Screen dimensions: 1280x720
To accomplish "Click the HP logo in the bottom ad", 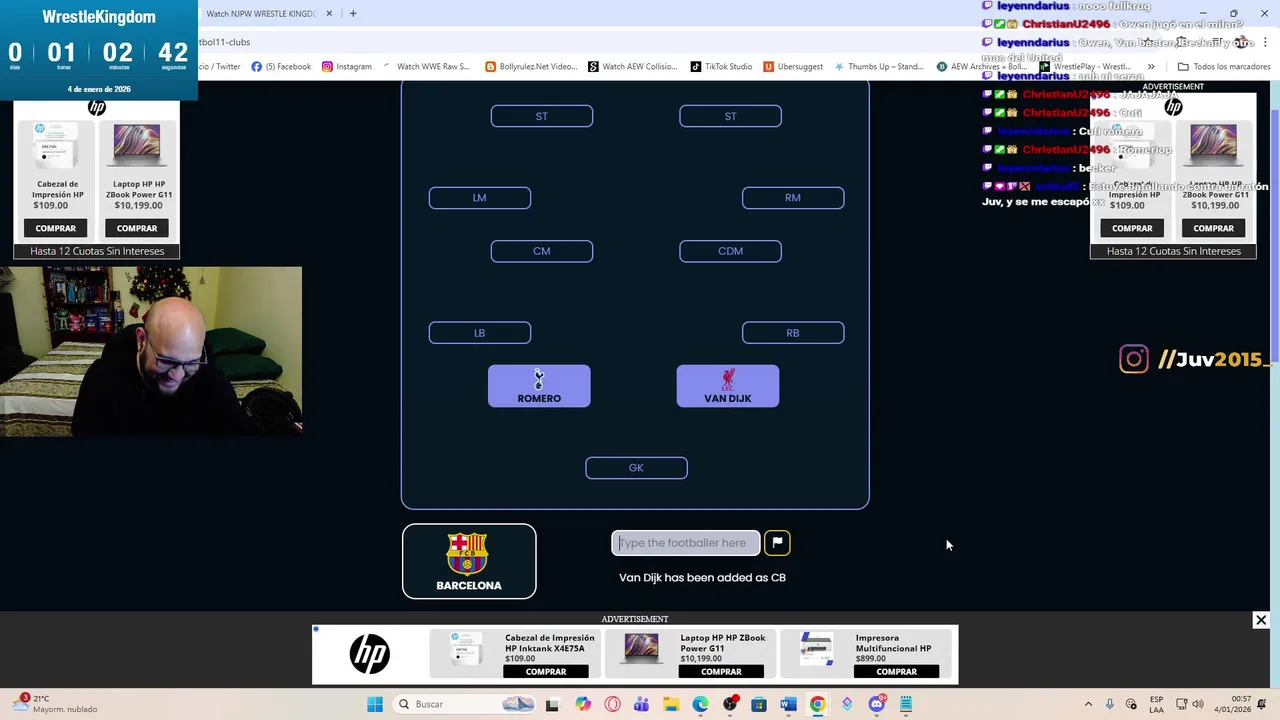I will [x=369, y=654].
